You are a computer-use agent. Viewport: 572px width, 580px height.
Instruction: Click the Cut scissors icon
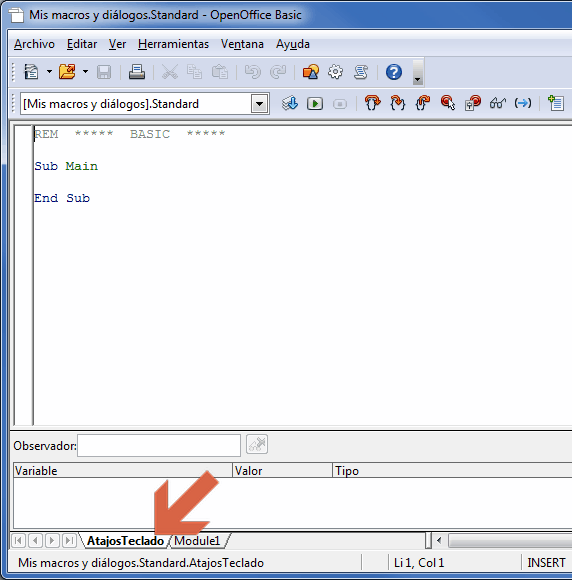point(170,72)
